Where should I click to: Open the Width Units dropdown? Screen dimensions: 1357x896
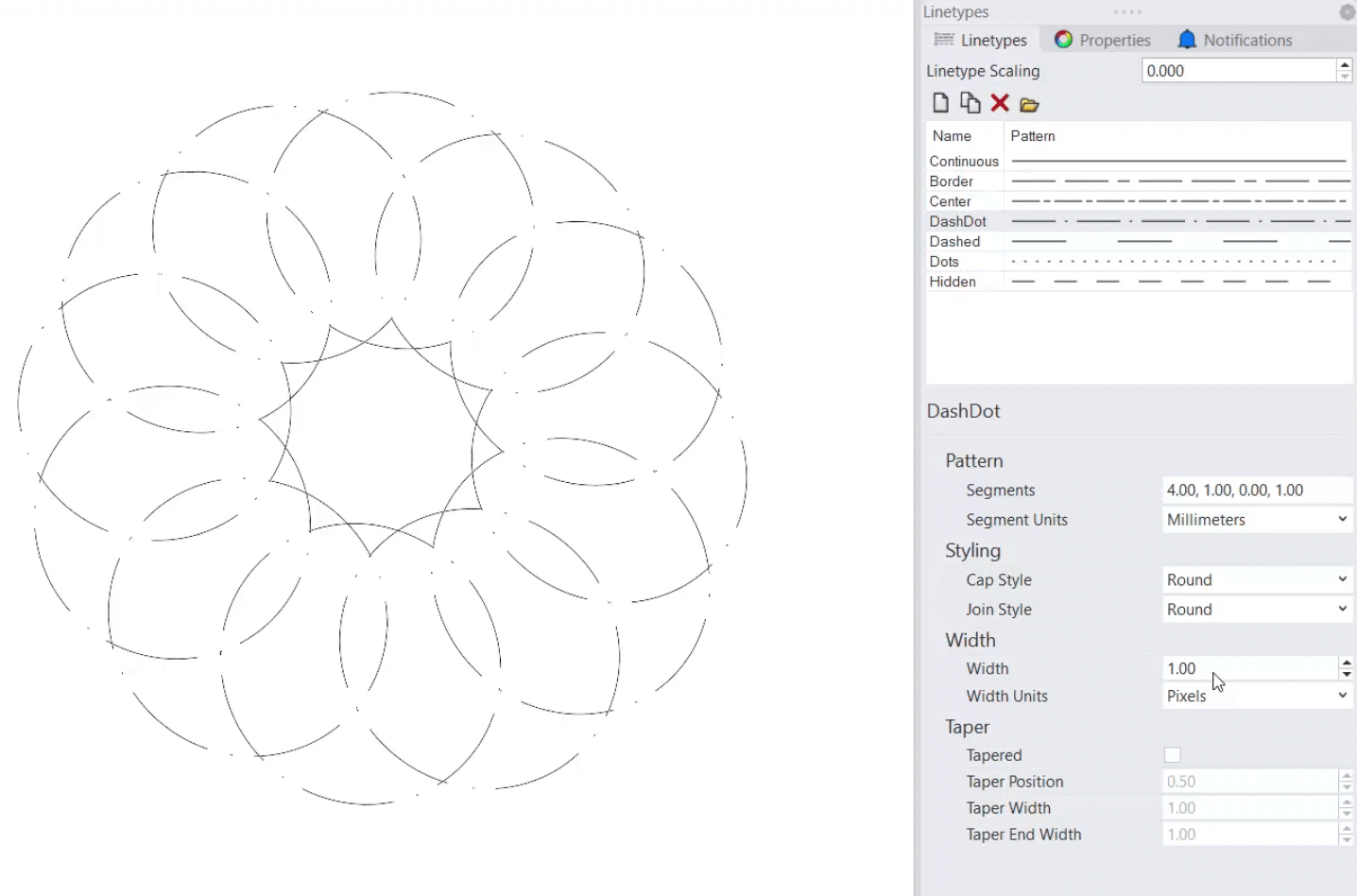[1256, 697]
